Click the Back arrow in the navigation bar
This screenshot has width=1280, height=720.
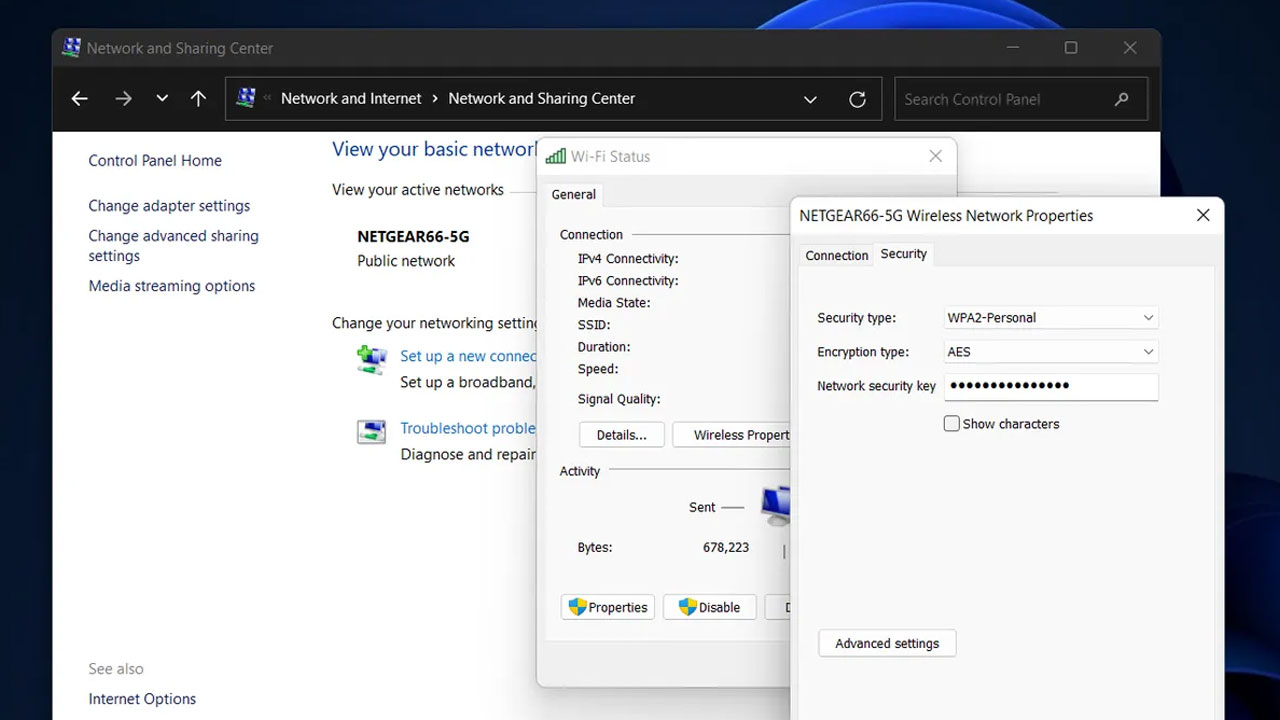tap(80, 99)
